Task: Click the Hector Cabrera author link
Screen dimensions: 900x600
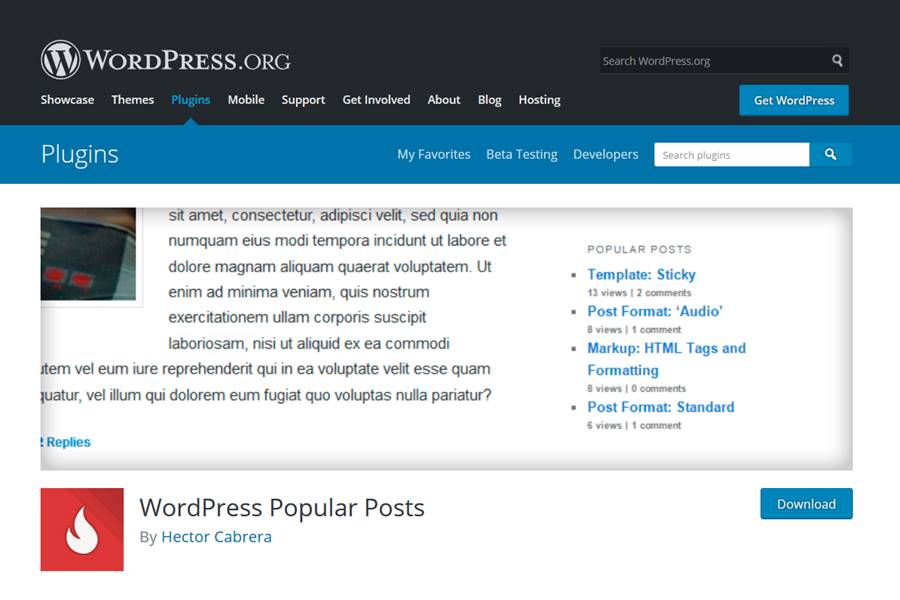Action: 216,537
